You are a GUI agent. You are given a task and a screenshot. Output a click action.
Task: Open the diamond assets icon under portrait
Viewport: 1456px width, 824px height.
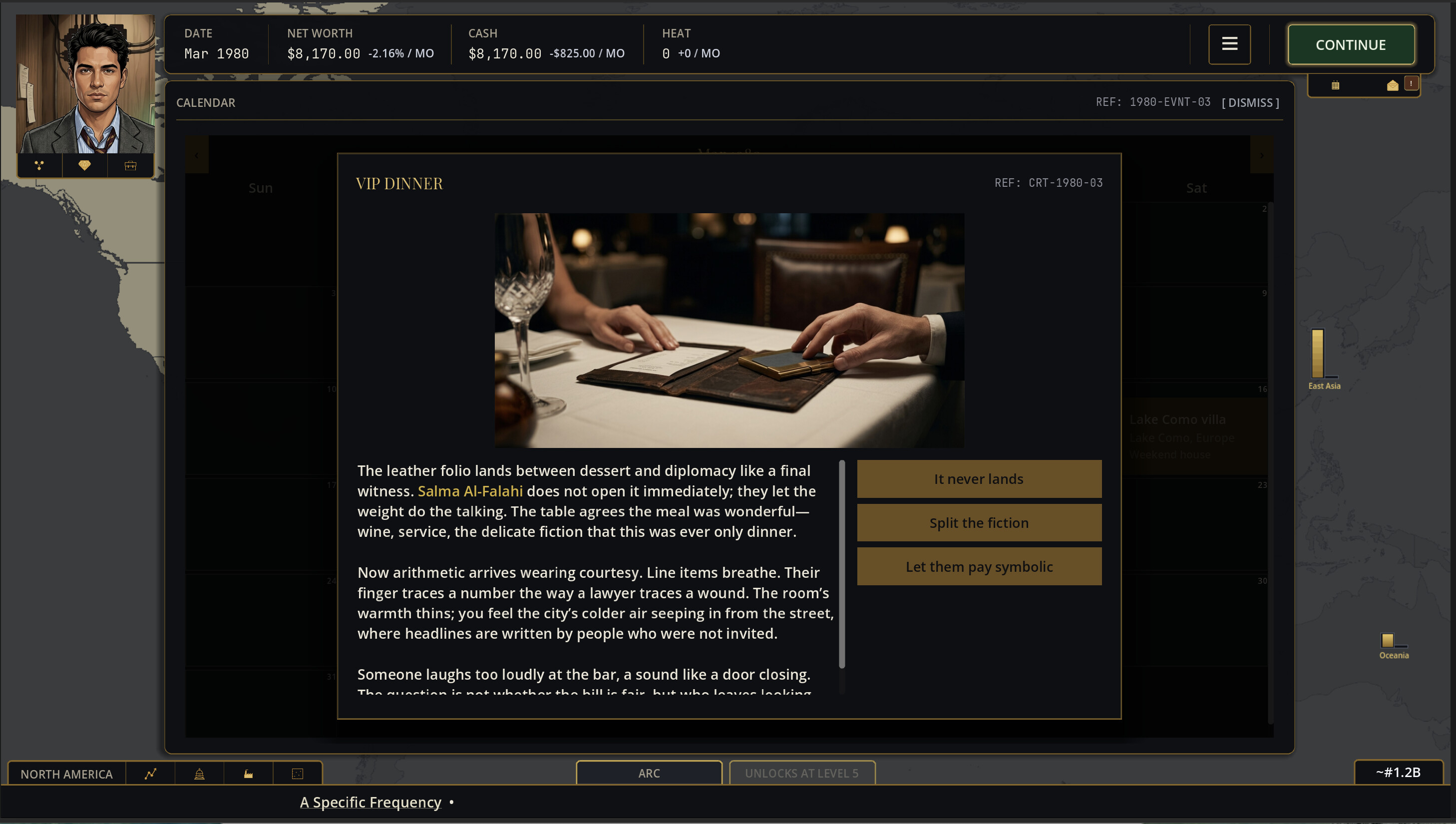click(84, 165)
